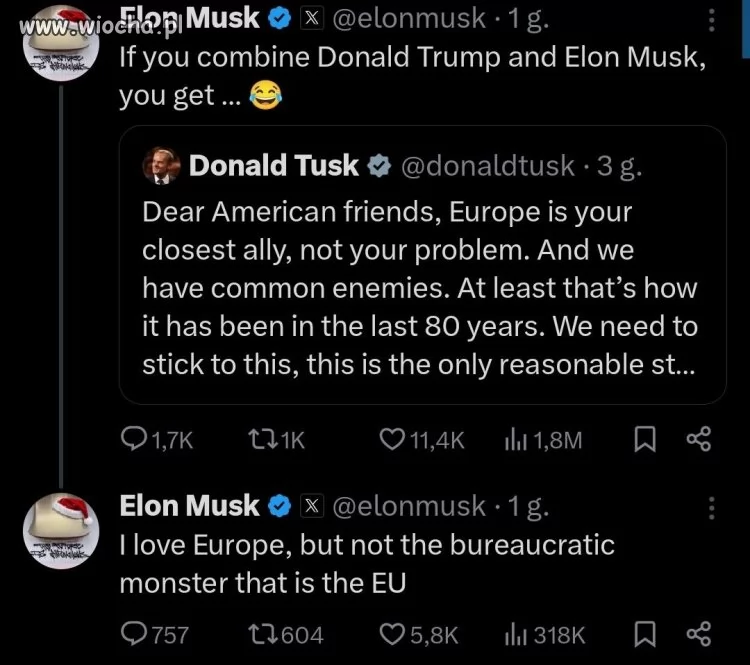
Task: Like the tweet with 5,8K likes
Action: click(394, 633)
